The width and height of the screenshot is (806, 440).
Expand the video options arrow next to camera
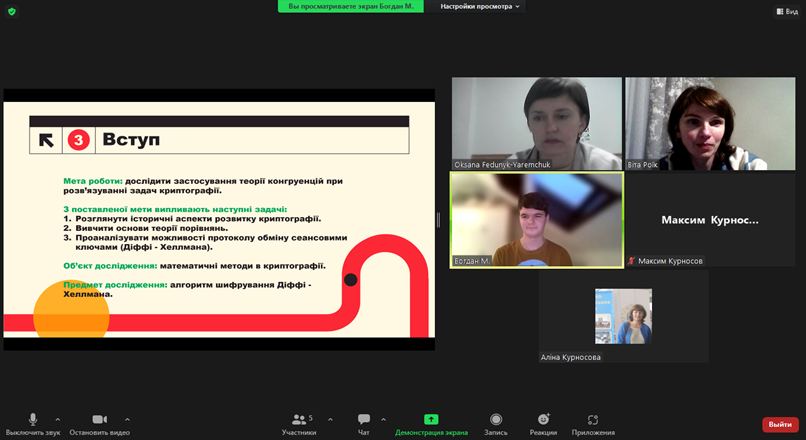(x=127, y=420)
